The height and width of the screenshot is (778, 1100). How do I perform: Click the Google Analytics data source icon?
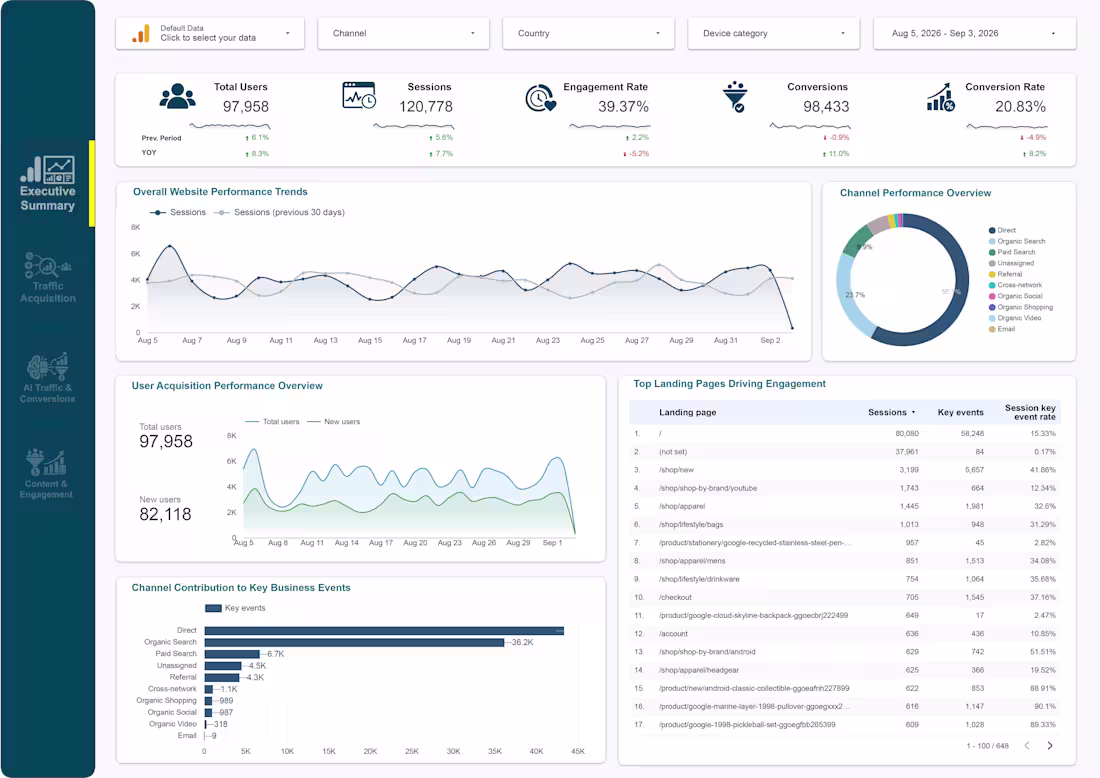141,33
